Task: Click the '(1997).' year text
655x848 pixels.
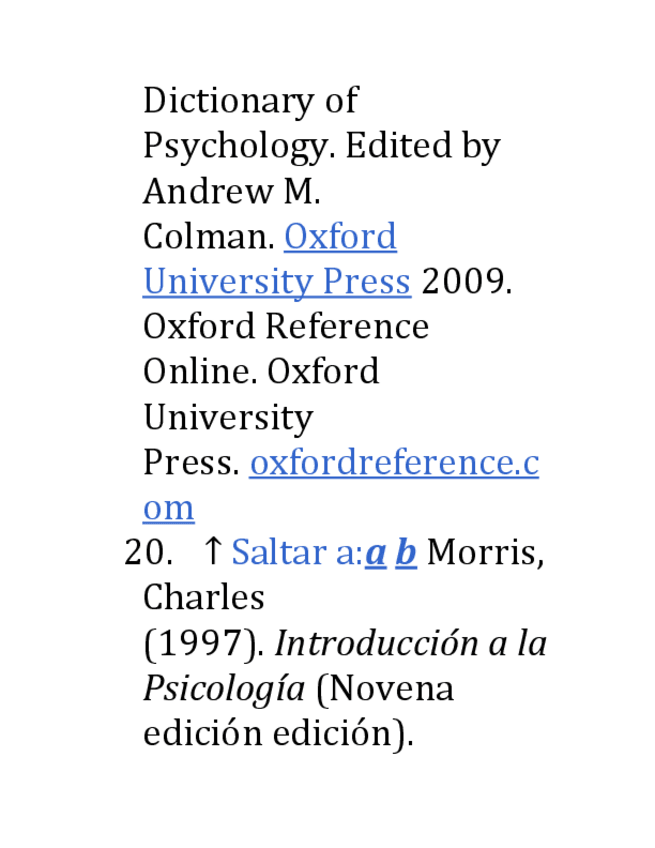Action: (204, 643)
